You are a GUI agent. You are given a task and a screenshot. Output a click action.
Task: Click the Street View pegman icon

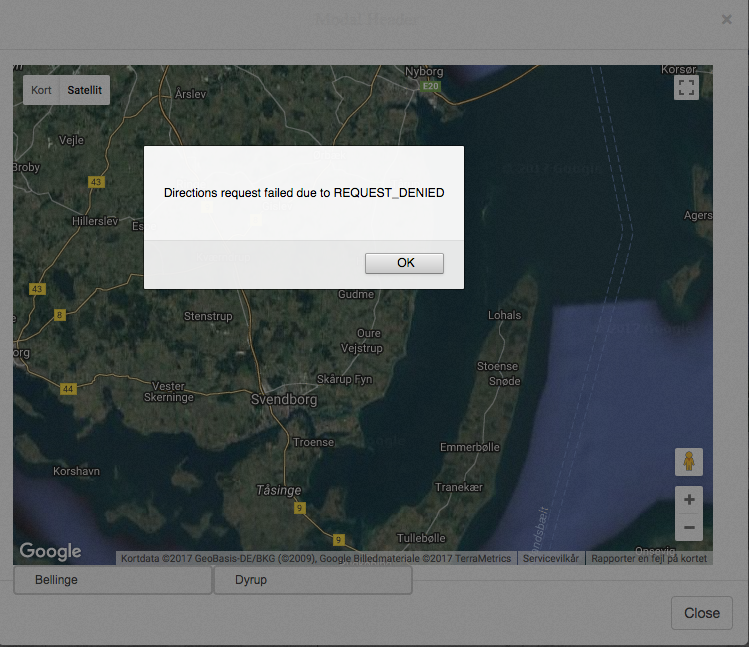(x=688, y=462)
